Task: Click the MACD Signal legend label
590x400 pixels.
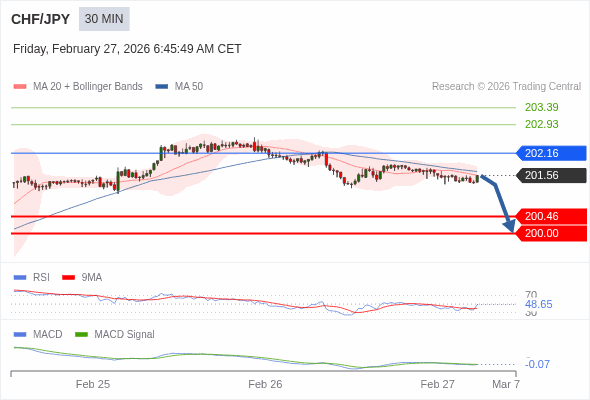Action: [x=125, y=334]
